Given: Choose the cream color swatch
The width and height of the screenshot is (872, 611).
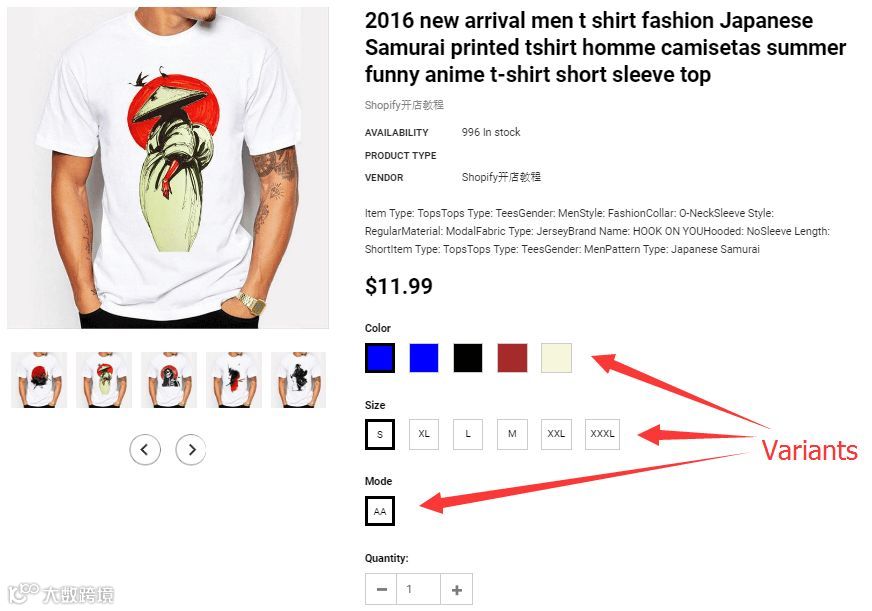Looking at the screenshot, I should tap(556, 357).
